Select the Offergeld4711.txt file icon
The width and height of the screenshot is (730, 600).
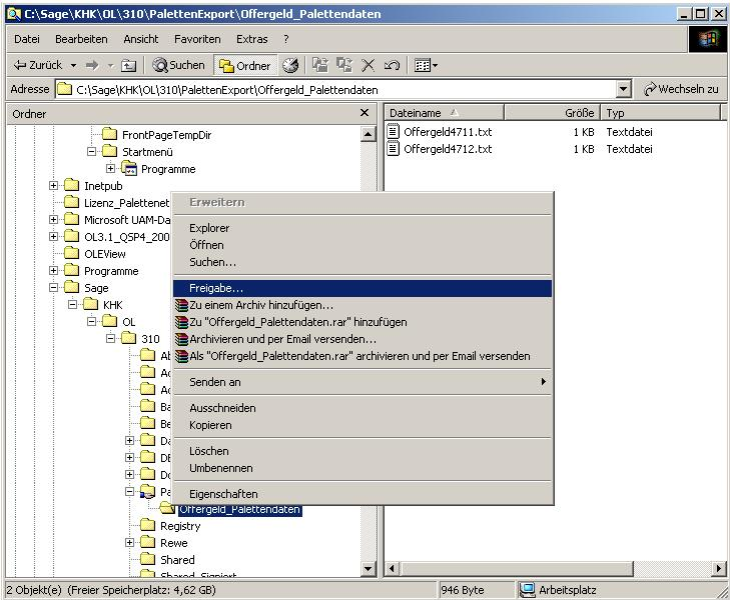point(393,132)
